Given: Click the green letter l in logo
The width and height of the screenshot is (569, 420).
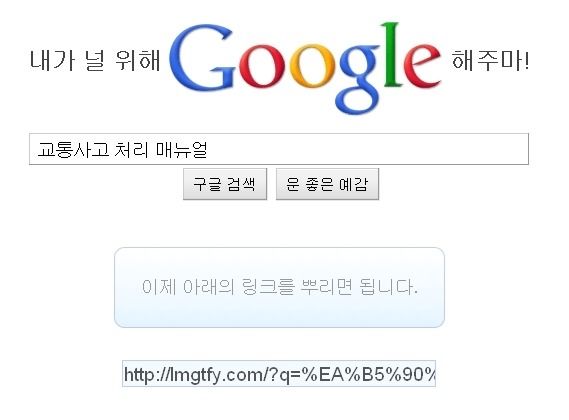Looking at the screenshot, I should 394,54.
